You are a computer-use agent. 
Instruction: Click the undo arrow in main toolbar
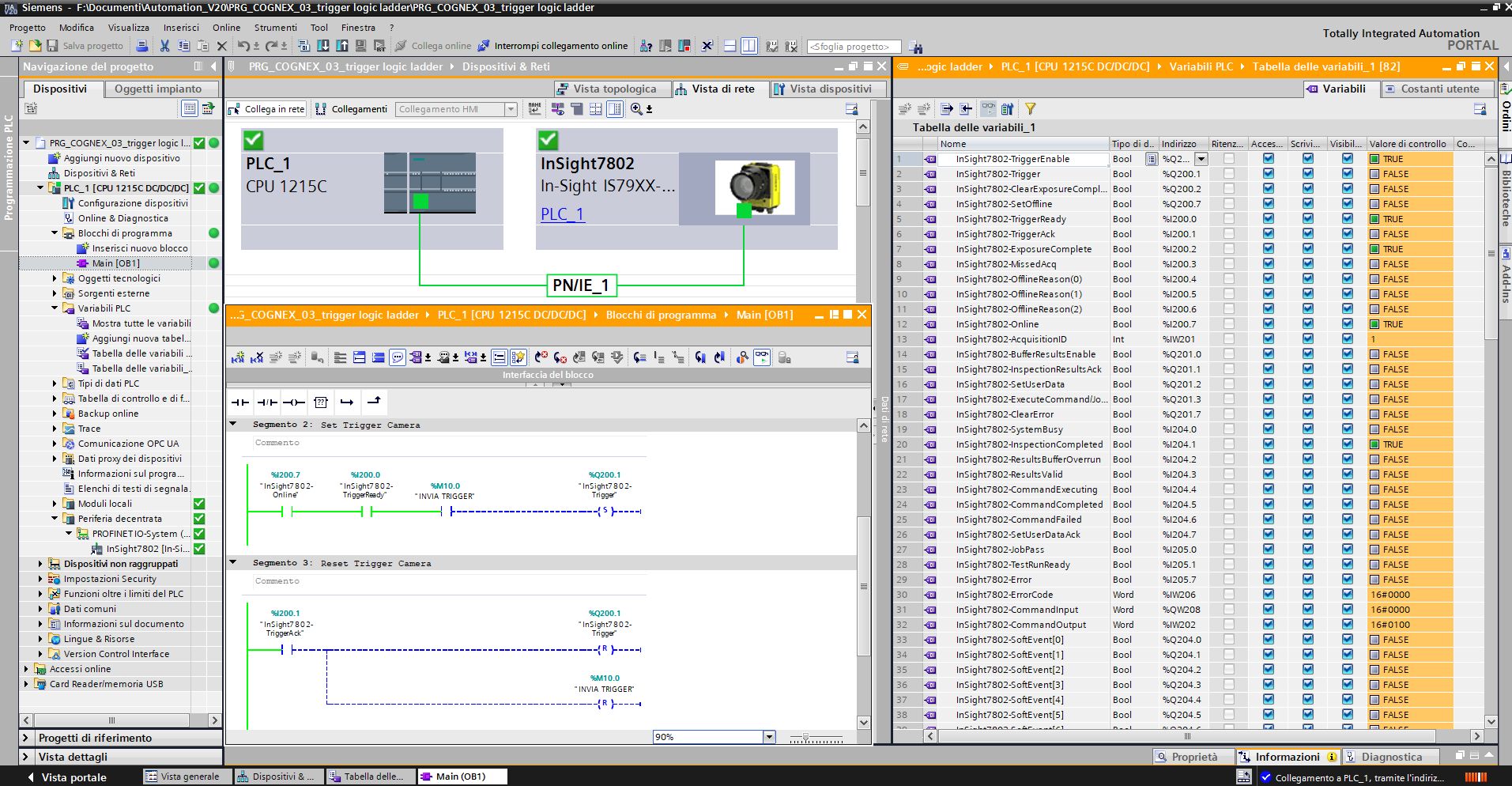coord(243,46)
